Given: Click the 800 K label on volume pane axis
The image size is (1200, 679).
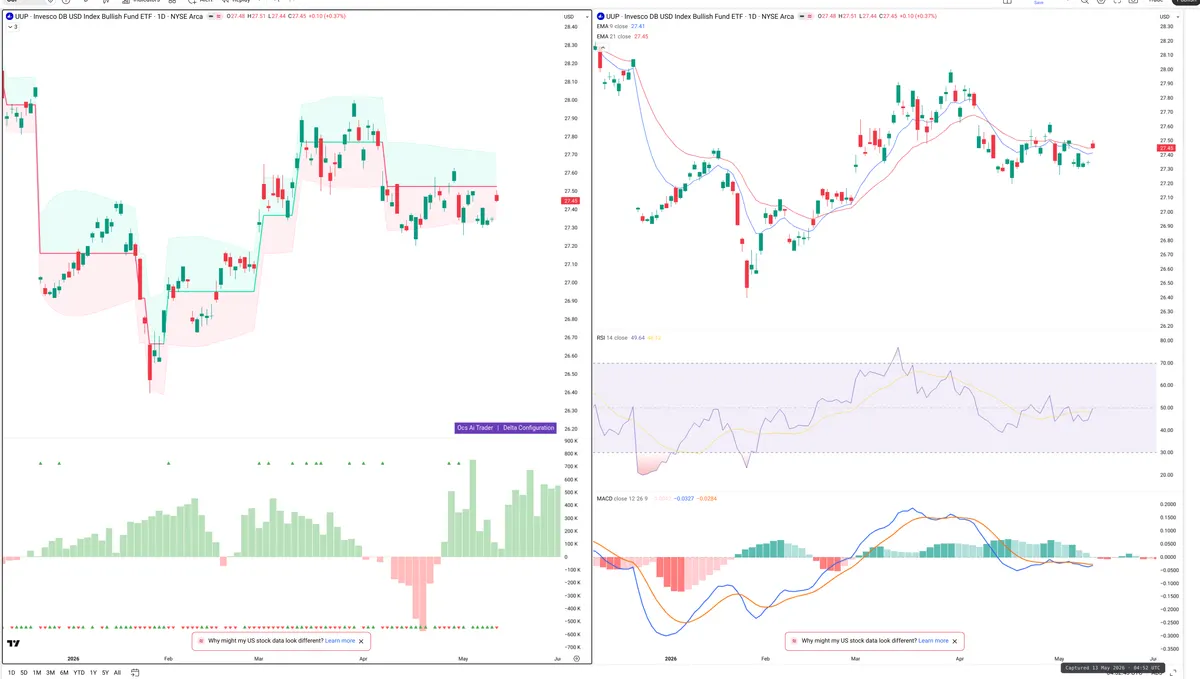Looking at the screenshot, I should tap(571, 454).
